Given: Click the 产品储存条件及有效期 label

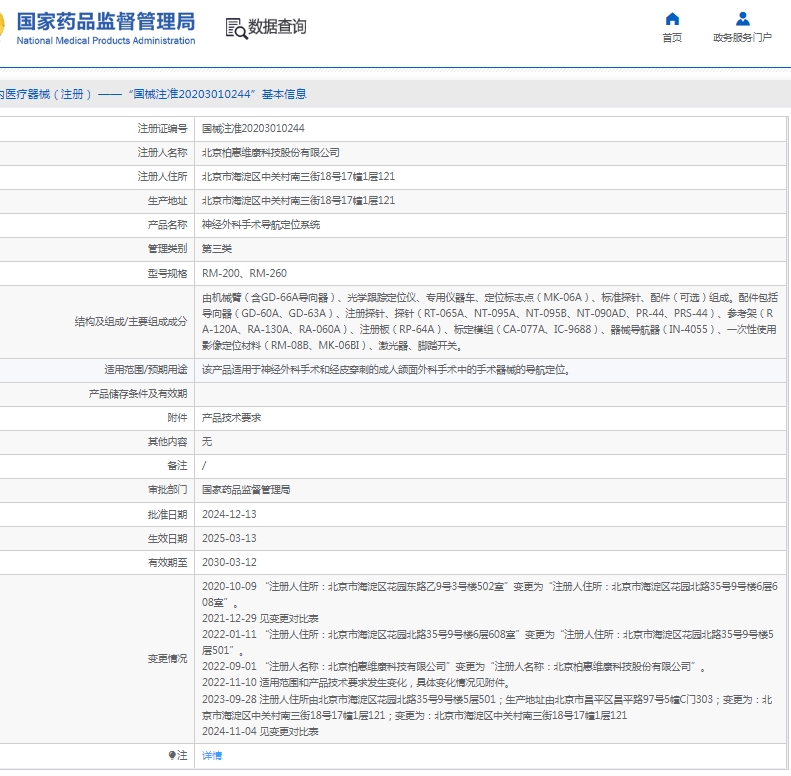Looking at the screenshot, I should pyautogui.click(x=138, y=394).
